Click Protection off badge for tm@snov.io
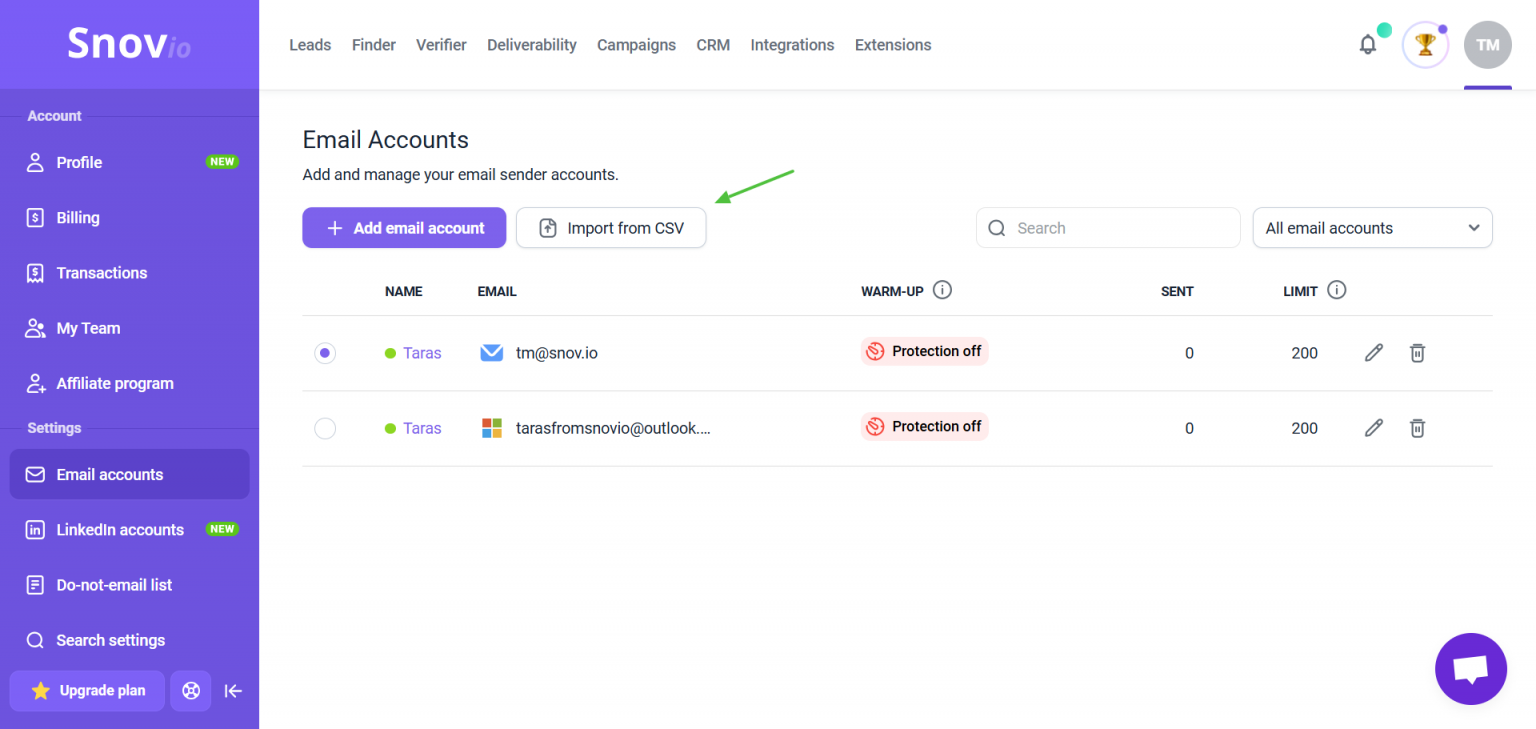Viewport: 1536px width, 729px height. pos(924,351)
